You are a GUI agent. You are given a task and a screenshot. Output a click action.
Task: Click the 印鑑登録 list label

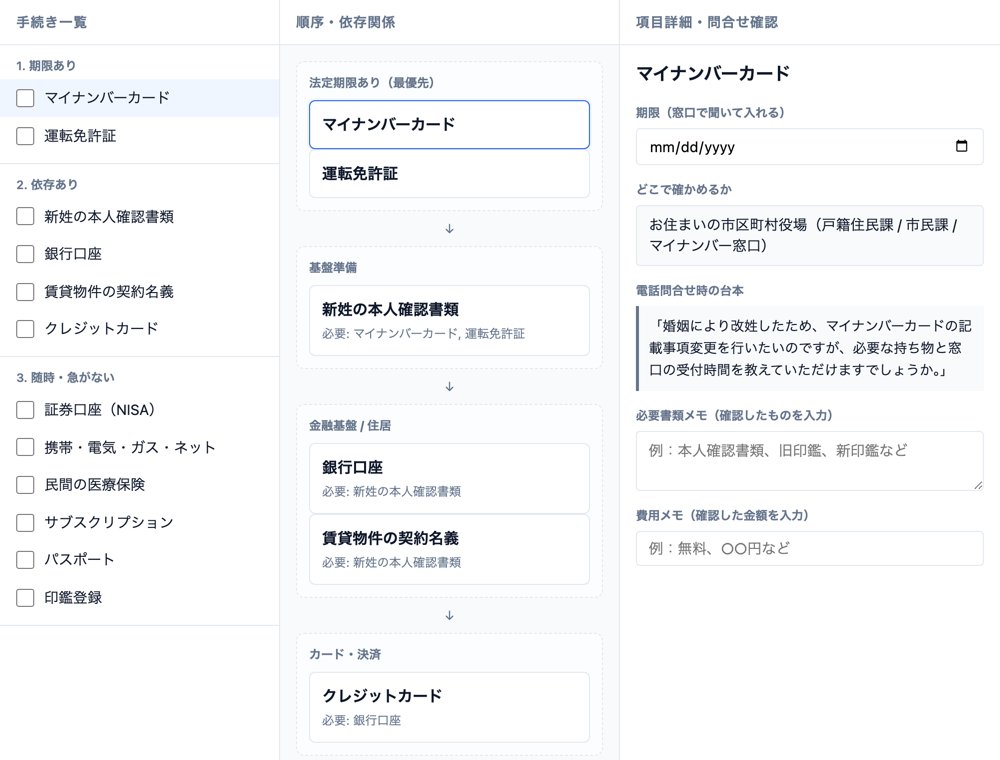pyautogui.click(x=73, y=597)
